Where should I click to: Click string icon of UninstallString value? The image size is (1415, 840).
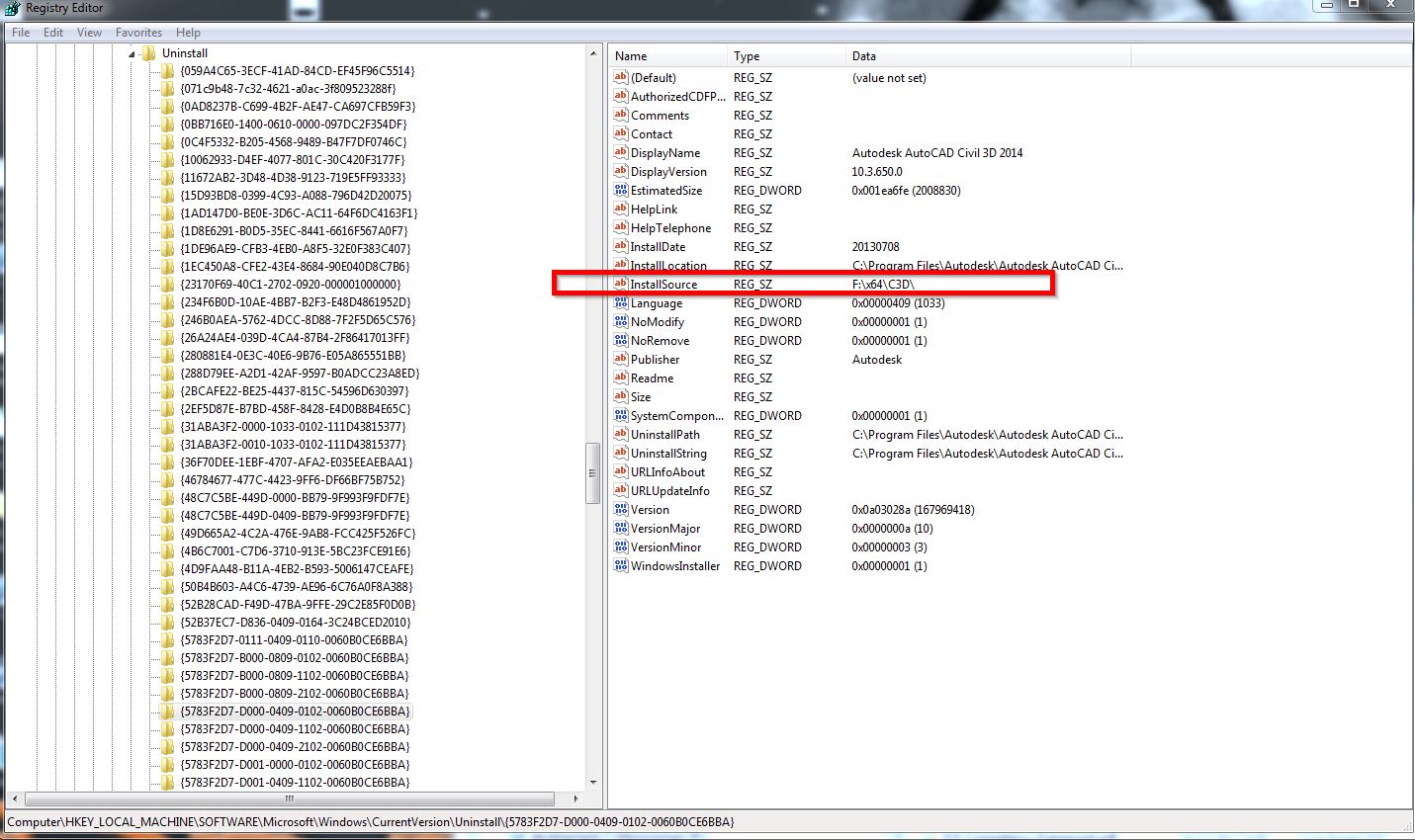point(621,453)
